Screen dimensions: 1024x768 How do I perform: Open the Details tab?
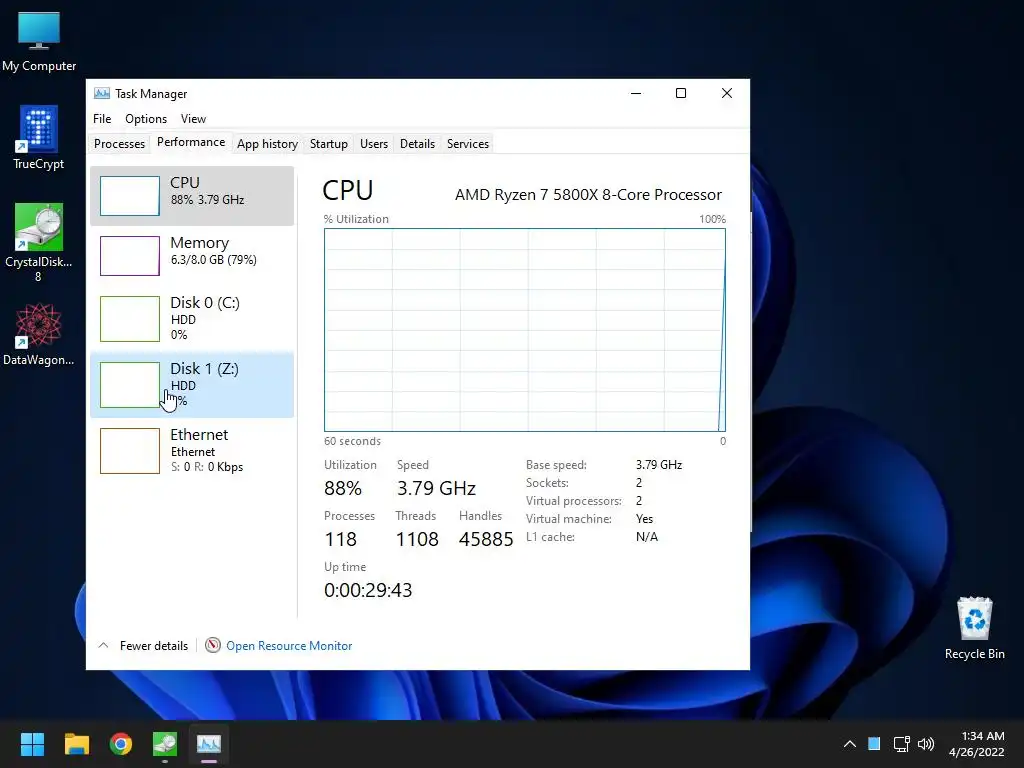(417, 144)
